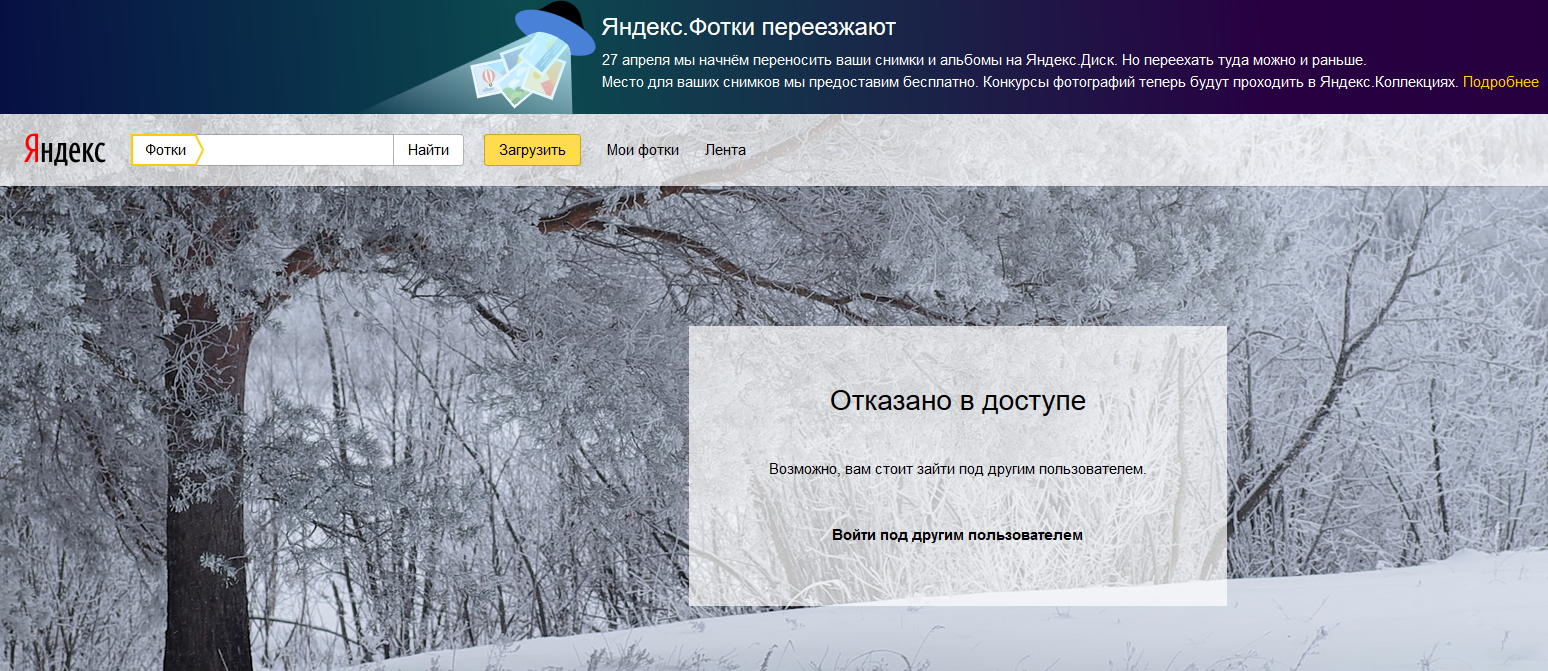
Task: Click the text Возможно, вам стоит зайти message
Action: tap(958, 468)
